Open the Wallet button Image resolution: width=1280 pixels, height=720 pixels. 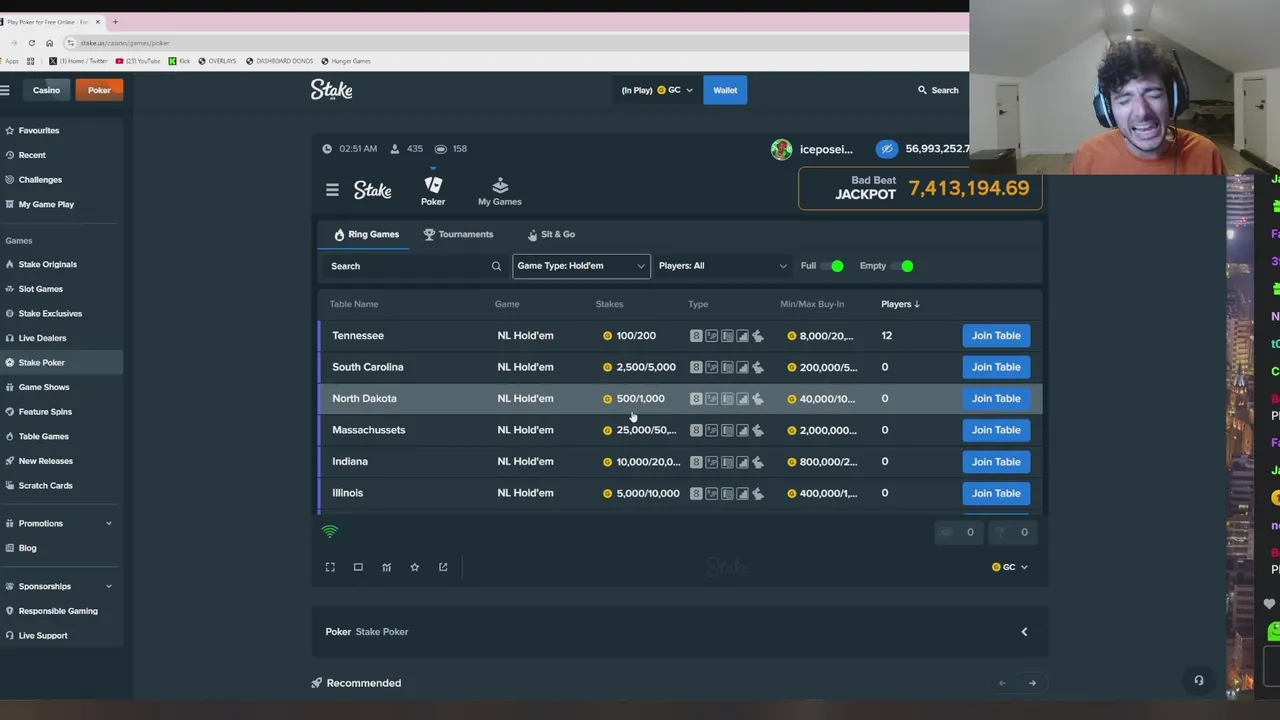pyautogui.click(x=725, y=90)
